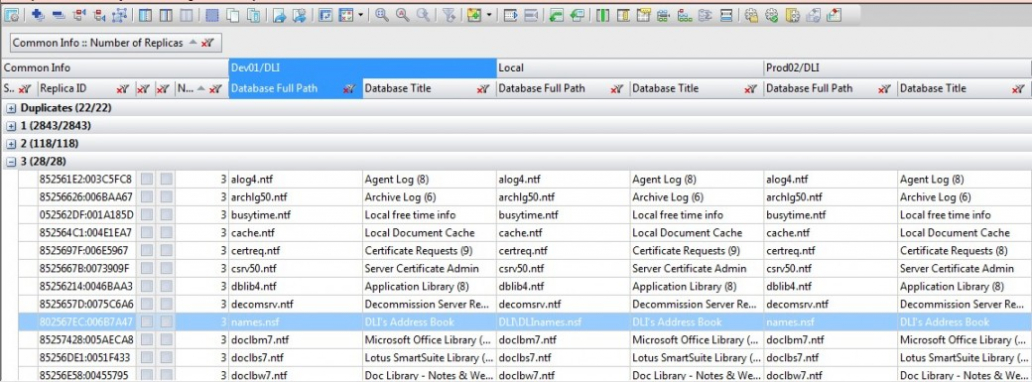Tick the first checkbox in decomsrv.ntf row
The height and width of the screenshot is (382, 1032).
[146, 304]
